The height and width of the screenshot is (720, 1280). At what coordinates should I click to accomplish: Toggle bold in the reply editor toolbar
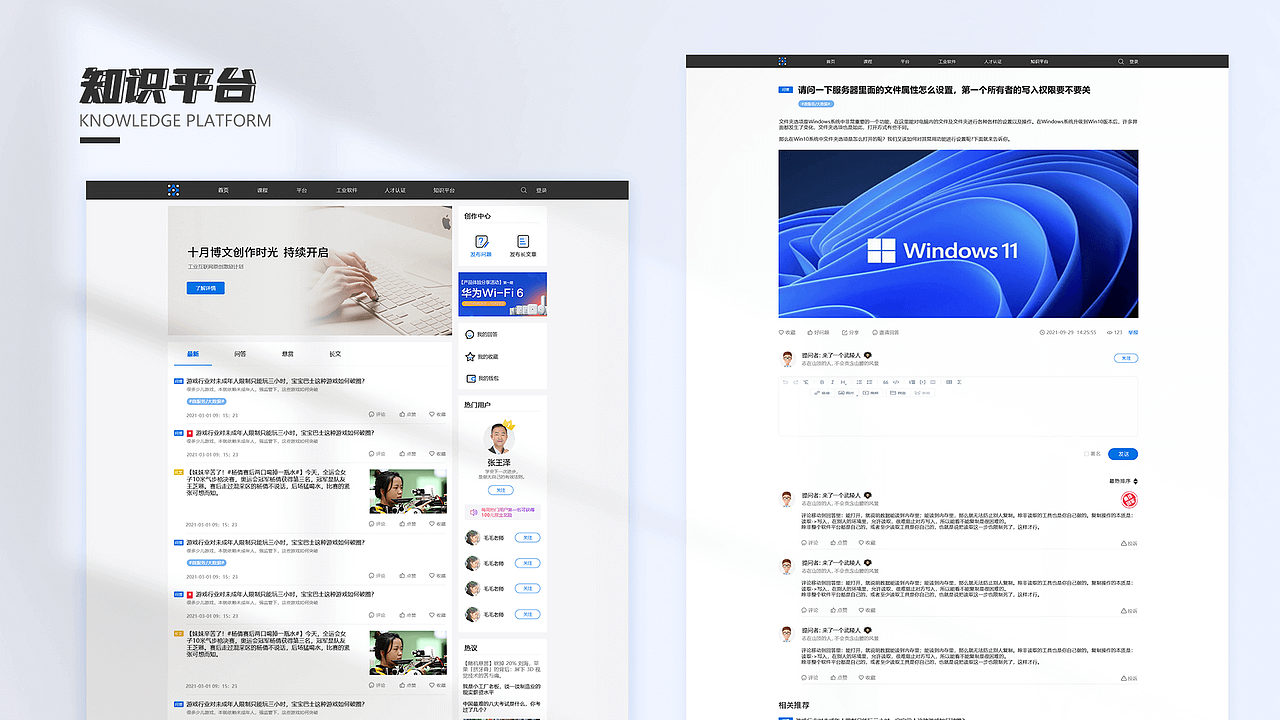[822, 382]
